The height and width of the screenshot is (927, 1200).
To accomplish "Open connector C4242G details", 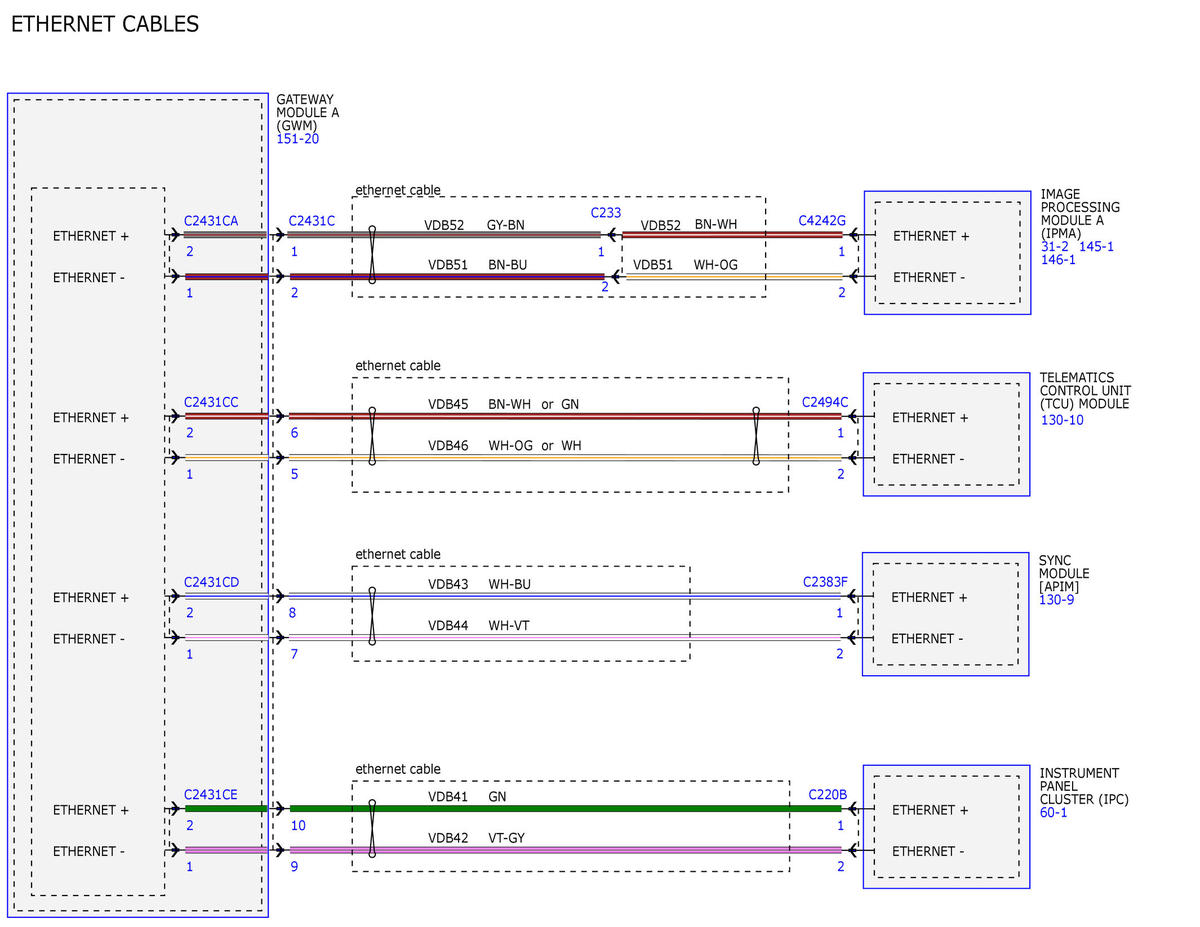I will (822, 221).
